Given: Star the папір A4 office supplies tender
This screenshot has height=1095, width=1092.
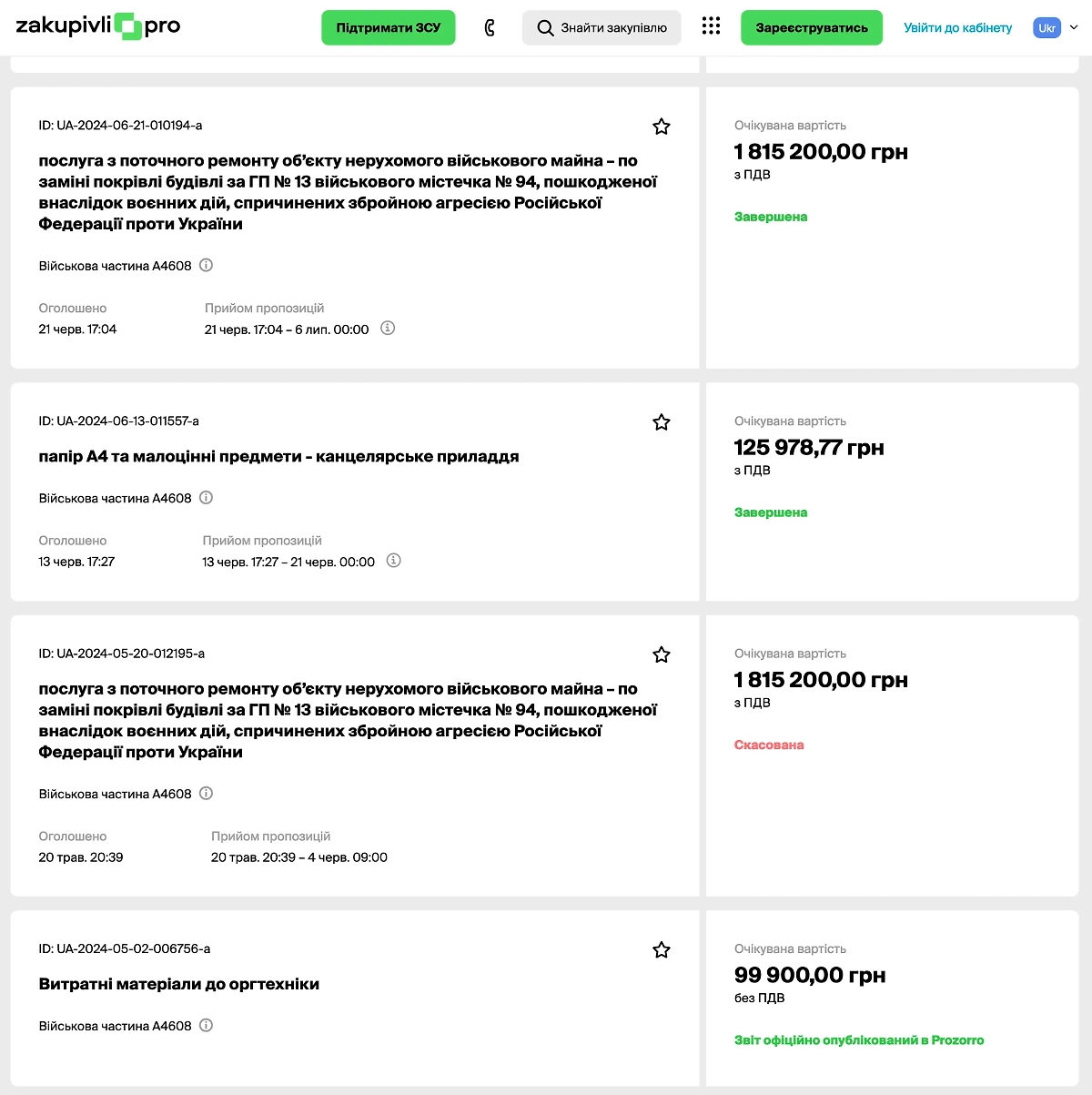Looking at the screenshot, I should (662, 421).
